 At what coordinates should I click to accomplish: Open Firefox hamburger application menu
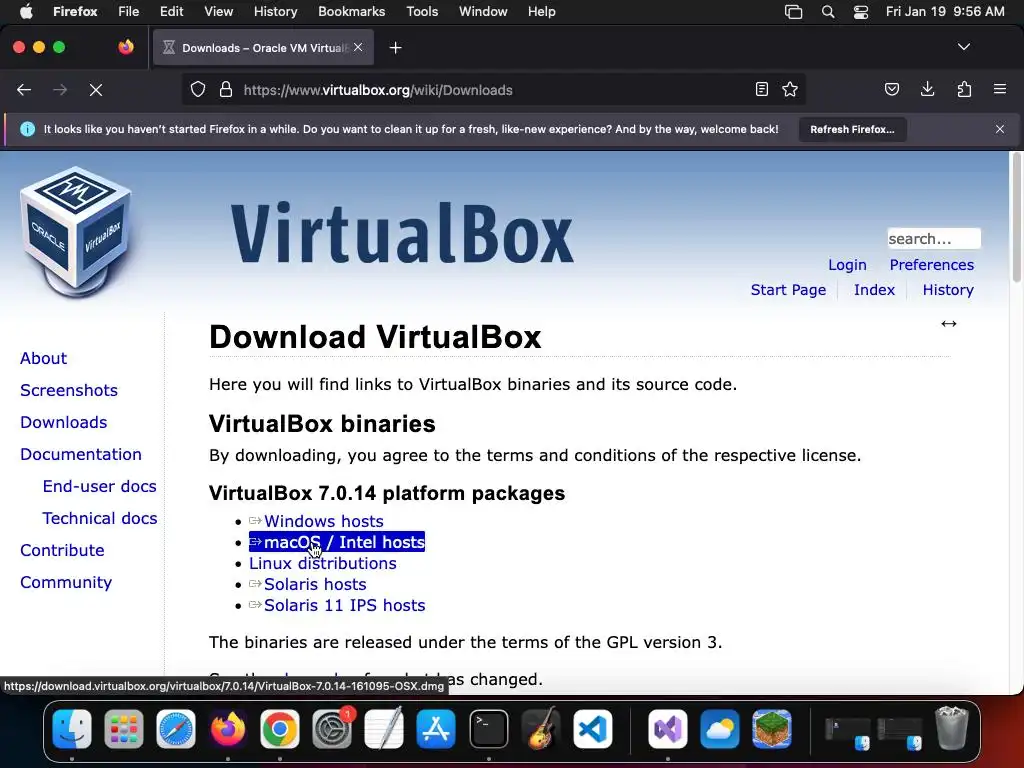click(x=1000, y=89)
